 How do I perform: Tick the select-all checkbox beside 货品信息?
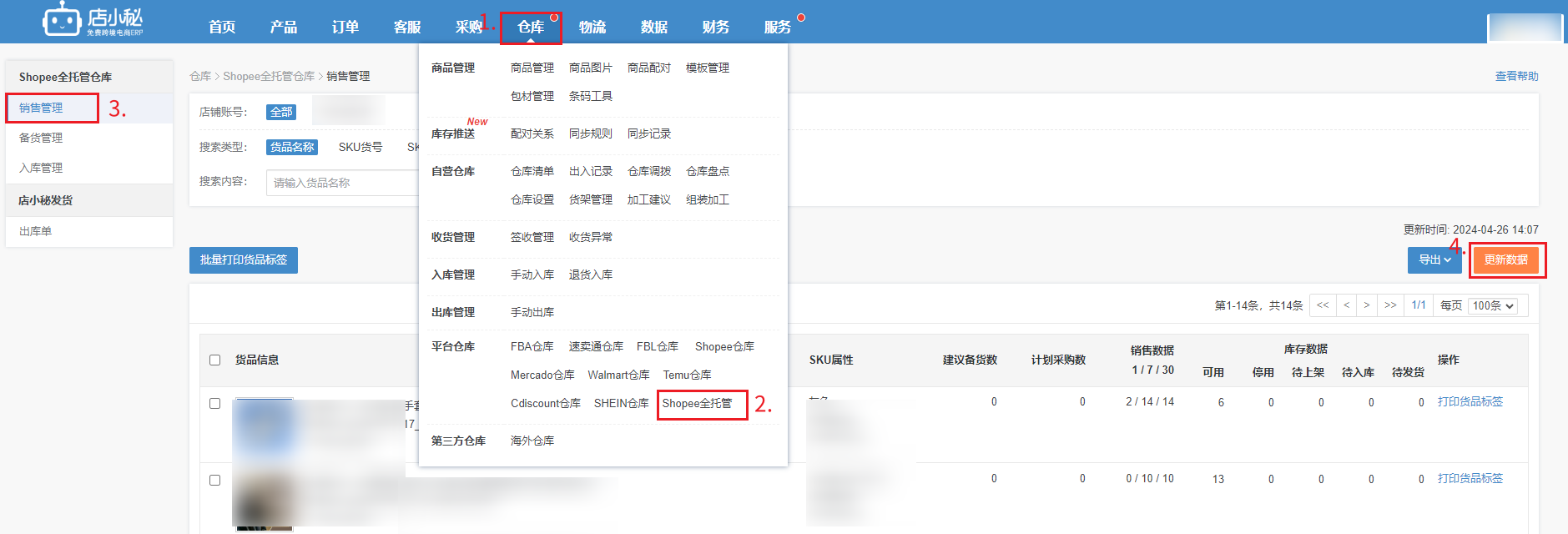pyautogui.click(x=214, y=360)
